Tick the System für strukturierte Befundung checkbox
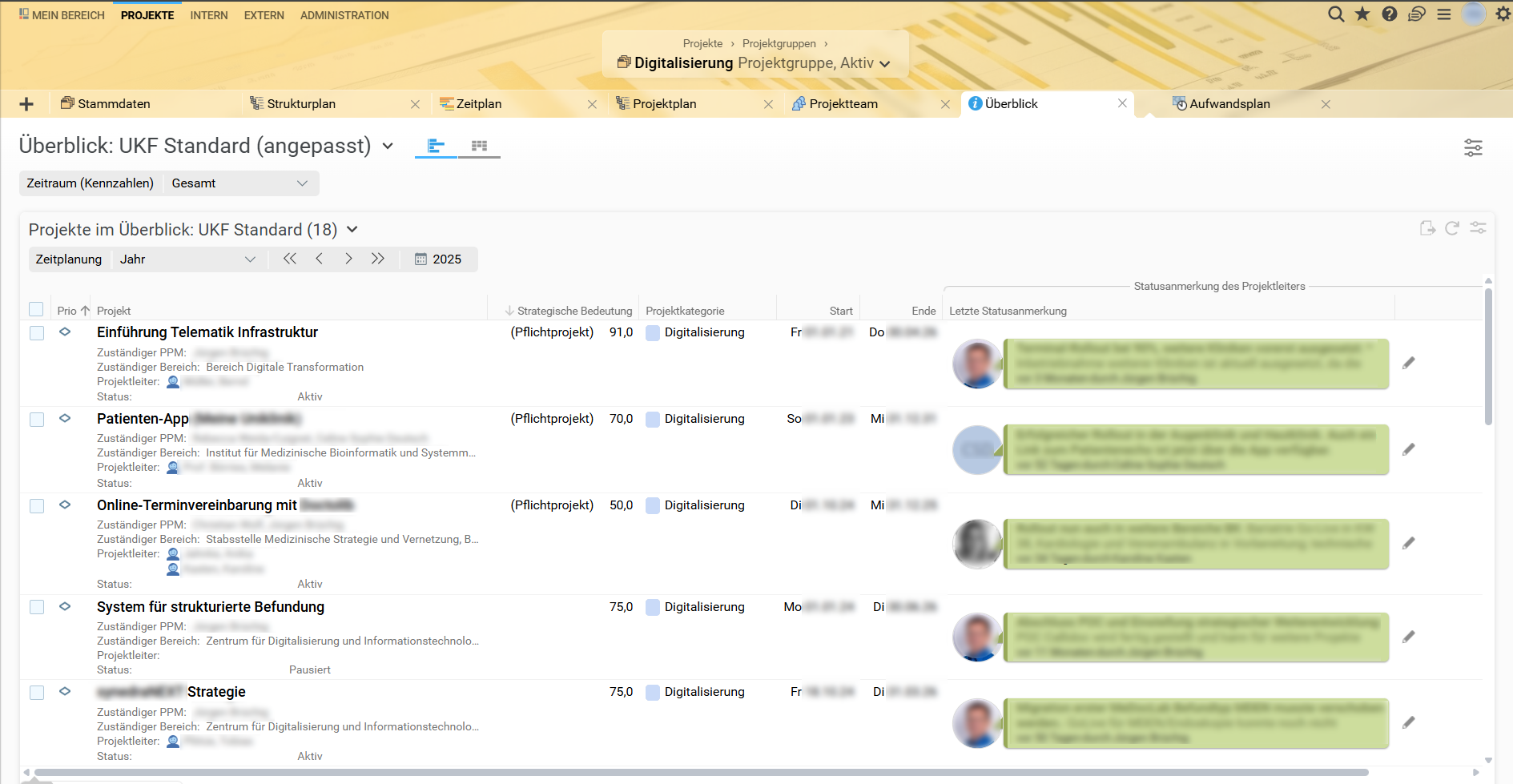The width and height of the screenshot is (1513, 784). pyautogui.click(x=37, y=607)
